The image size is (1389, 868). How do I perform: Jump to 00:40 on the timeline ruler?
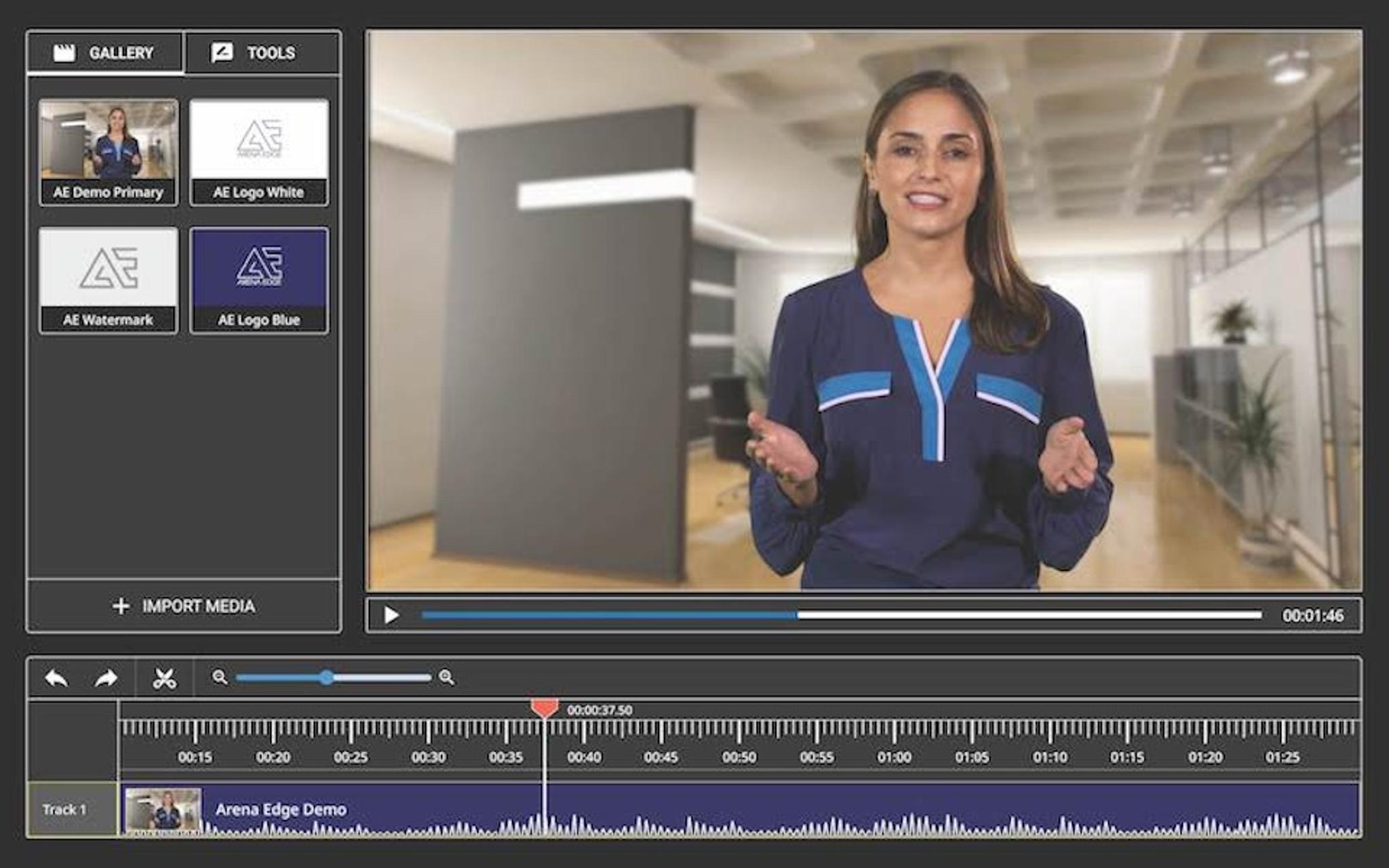[x=584, y=757]
